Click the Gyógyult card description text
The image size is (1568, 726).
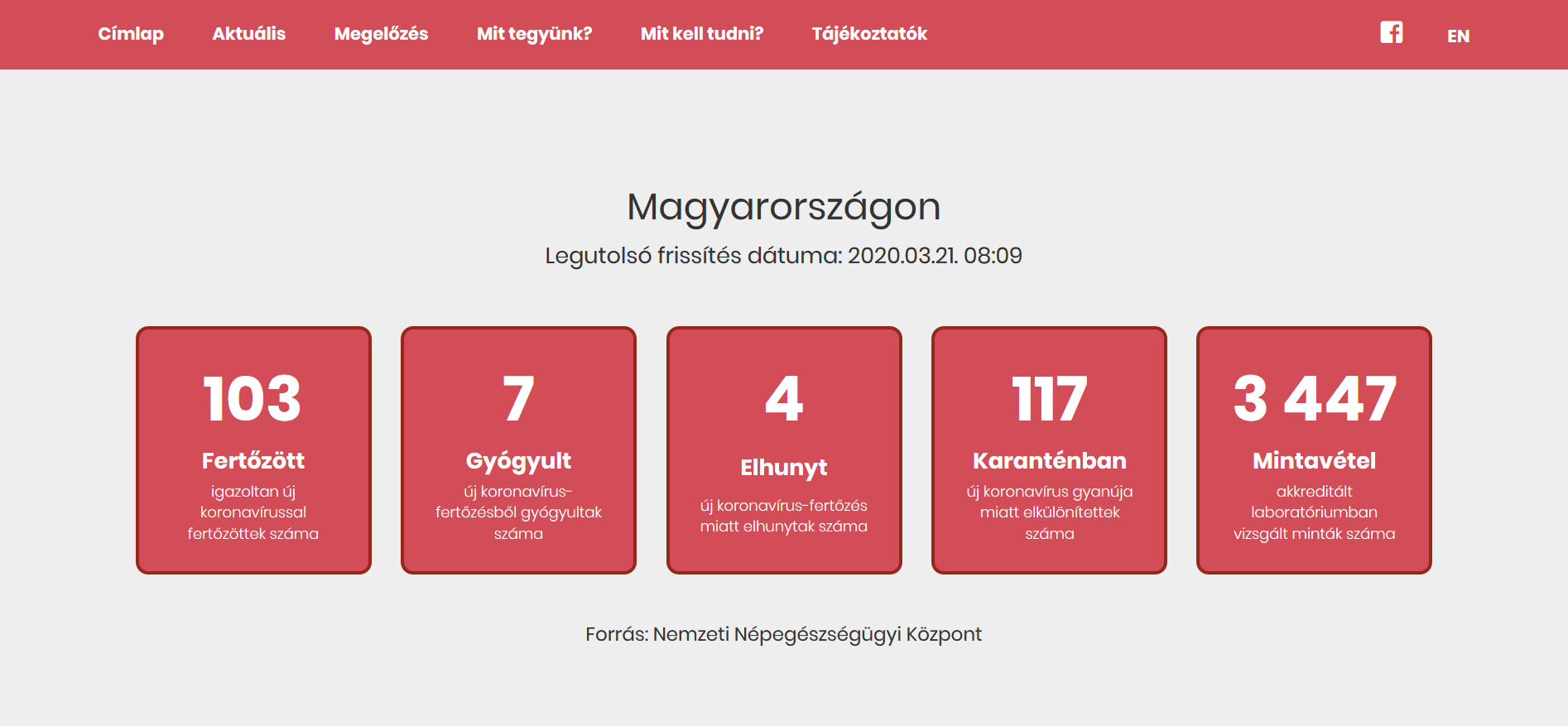pos(518,512)
